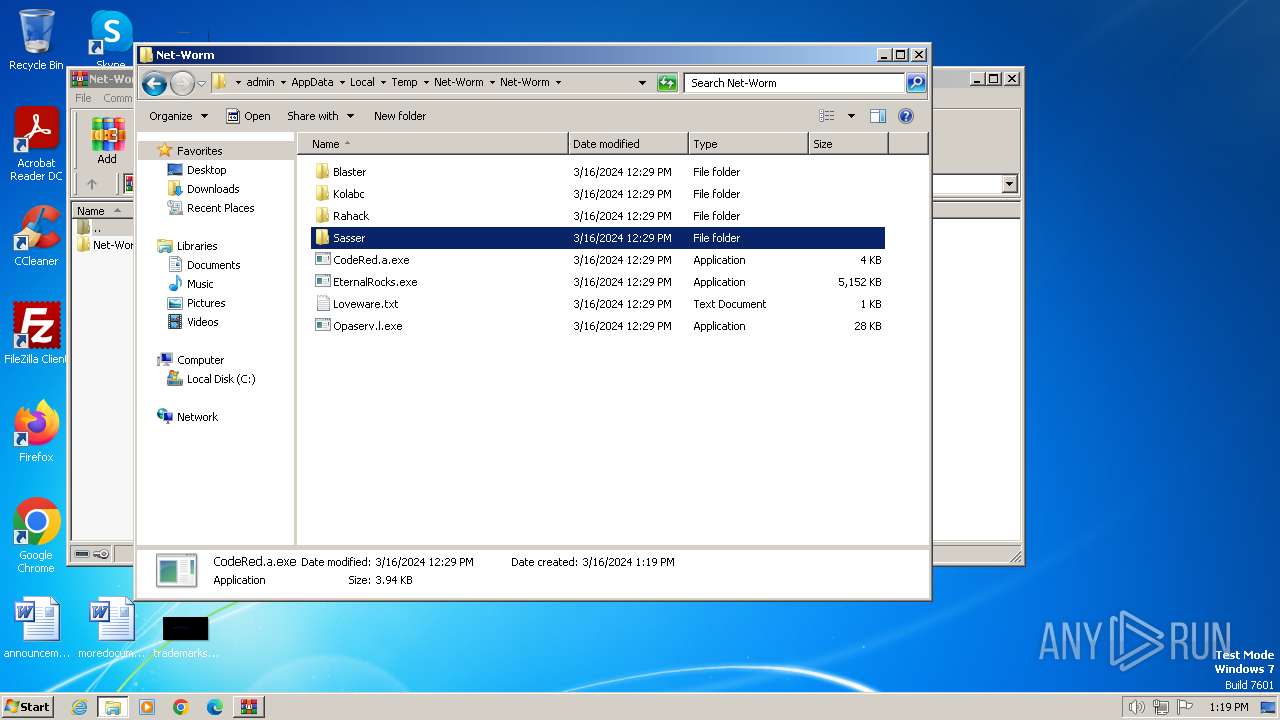
Task: Select the Rahack folder
Action: [x=350, y=216]
